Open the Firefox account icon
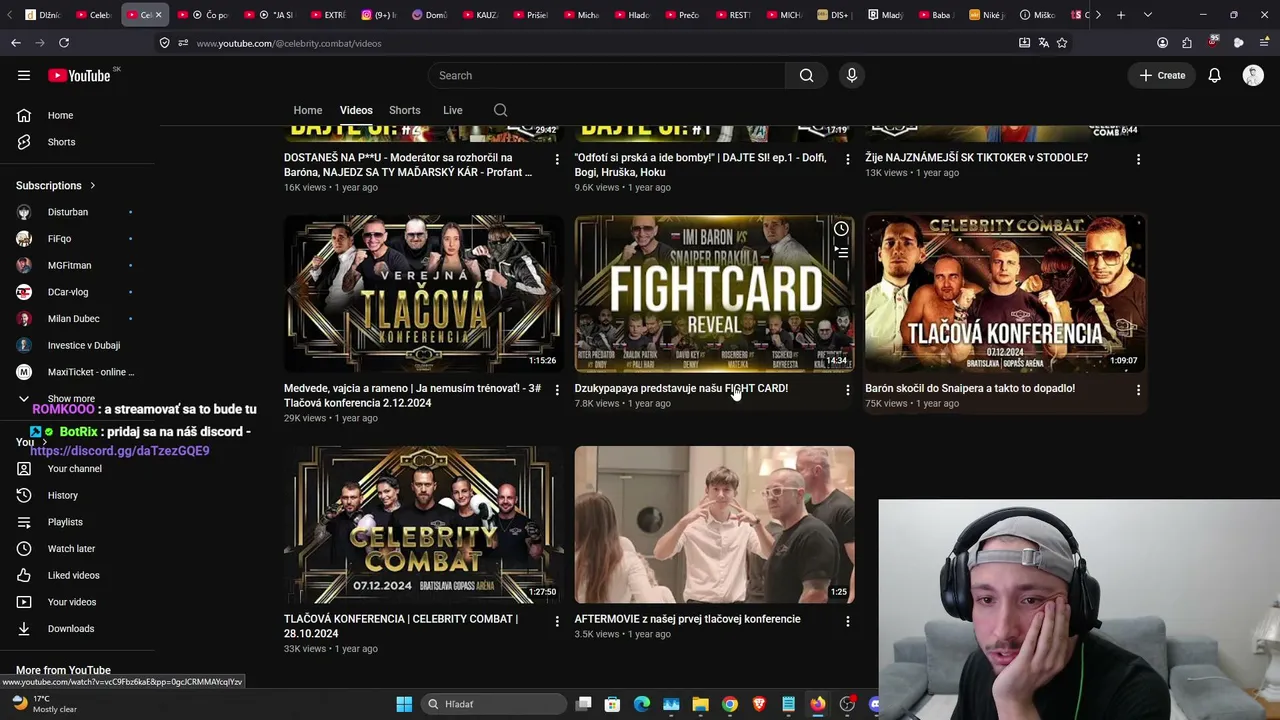1280x720 pixels. point(1162,43)
